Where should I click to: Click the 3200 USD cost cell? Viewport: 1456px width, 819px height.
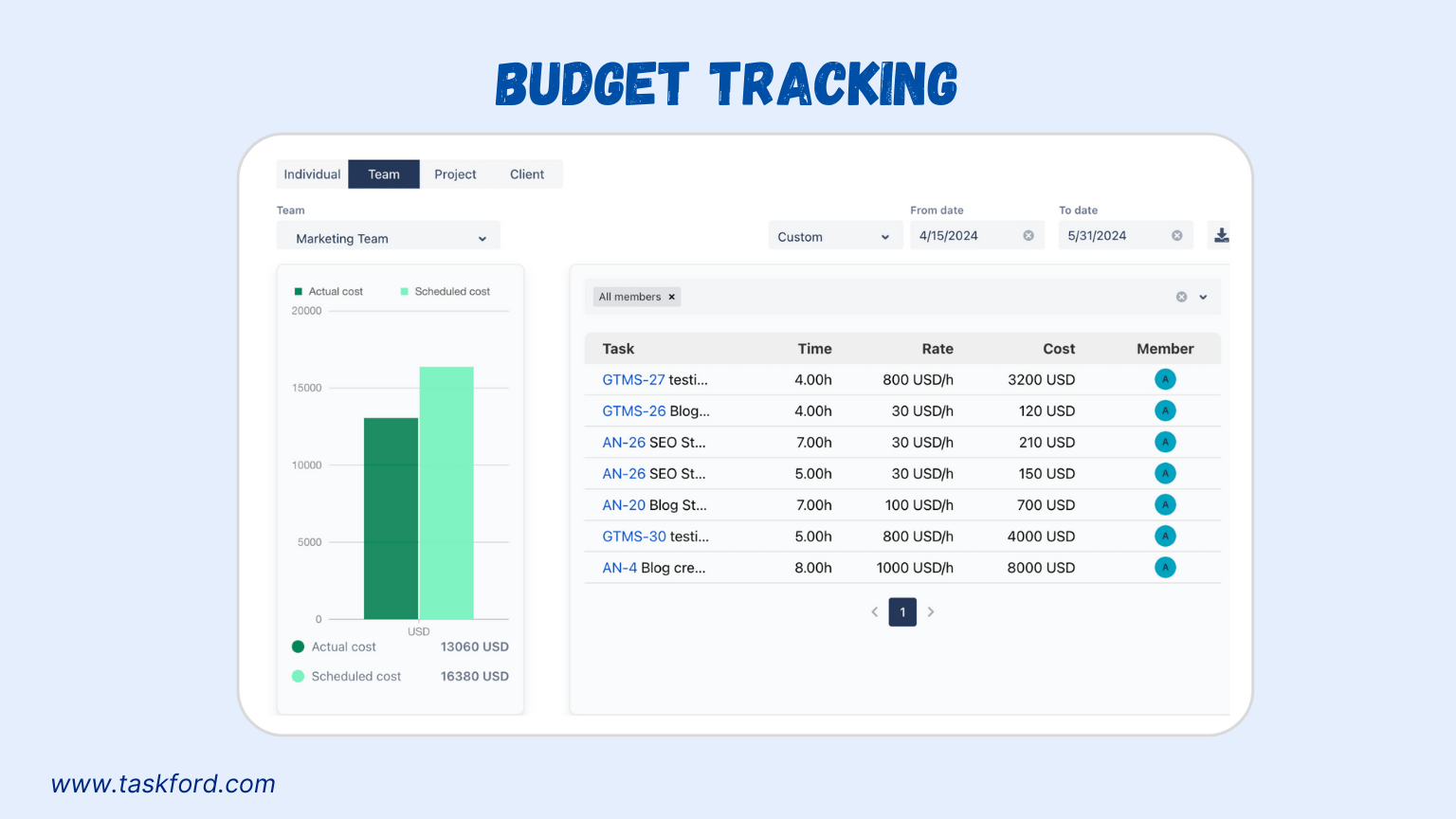coord(1041,380)
